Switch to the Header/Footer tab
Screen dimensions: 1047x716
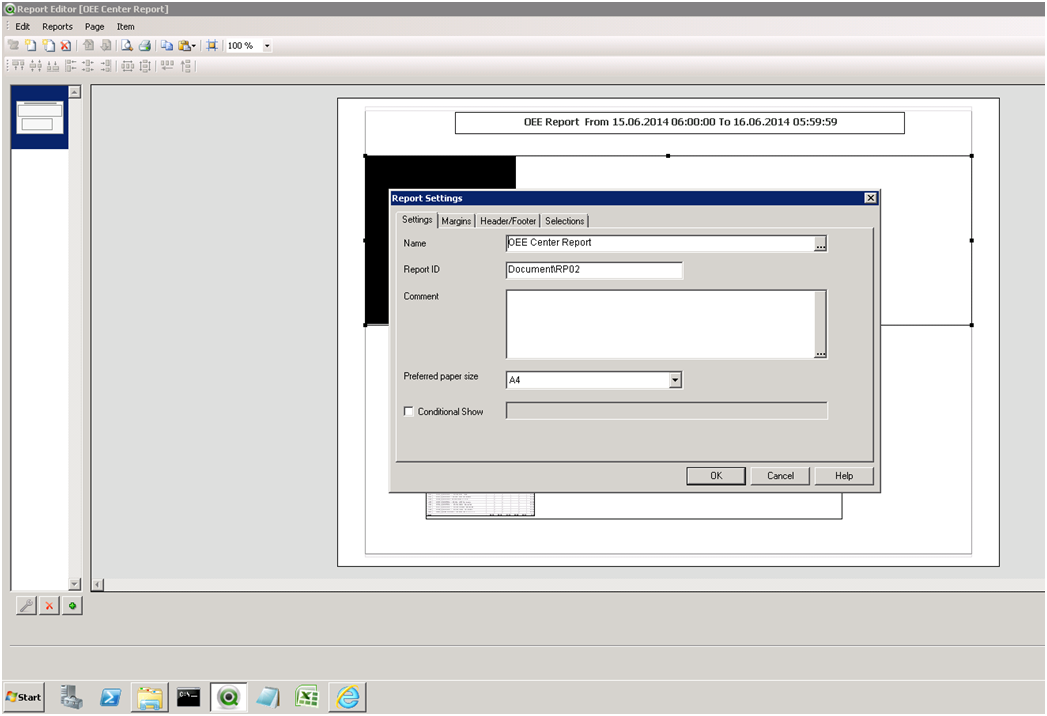coord(508,221)
